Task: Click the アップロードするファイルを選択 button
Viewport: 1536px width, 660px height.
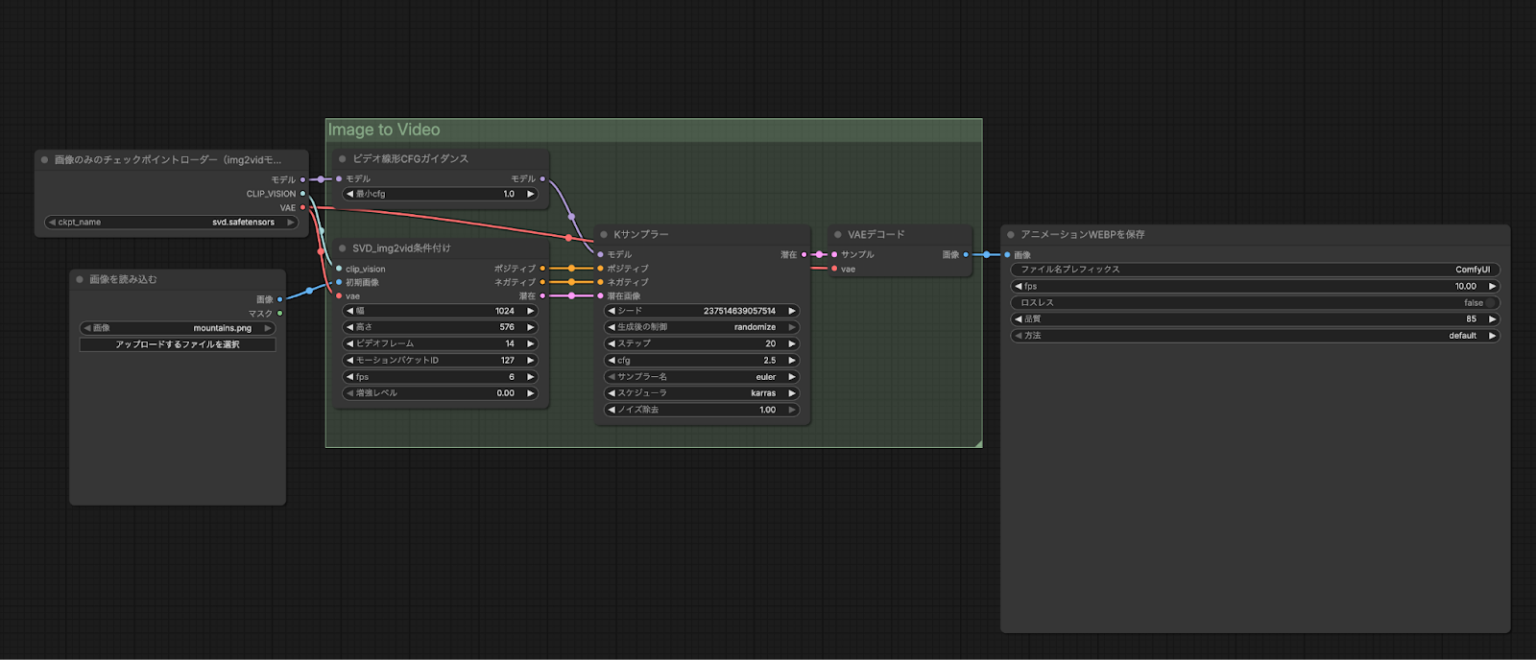Action: pyautogui.click(x=177, y=344)
